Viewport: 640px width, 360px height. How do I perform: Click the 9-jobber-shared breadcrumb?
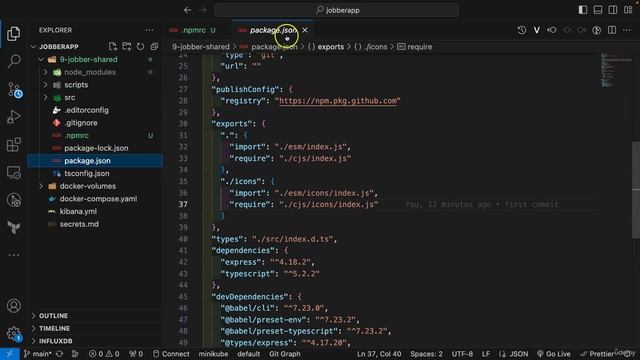(200, 47)
